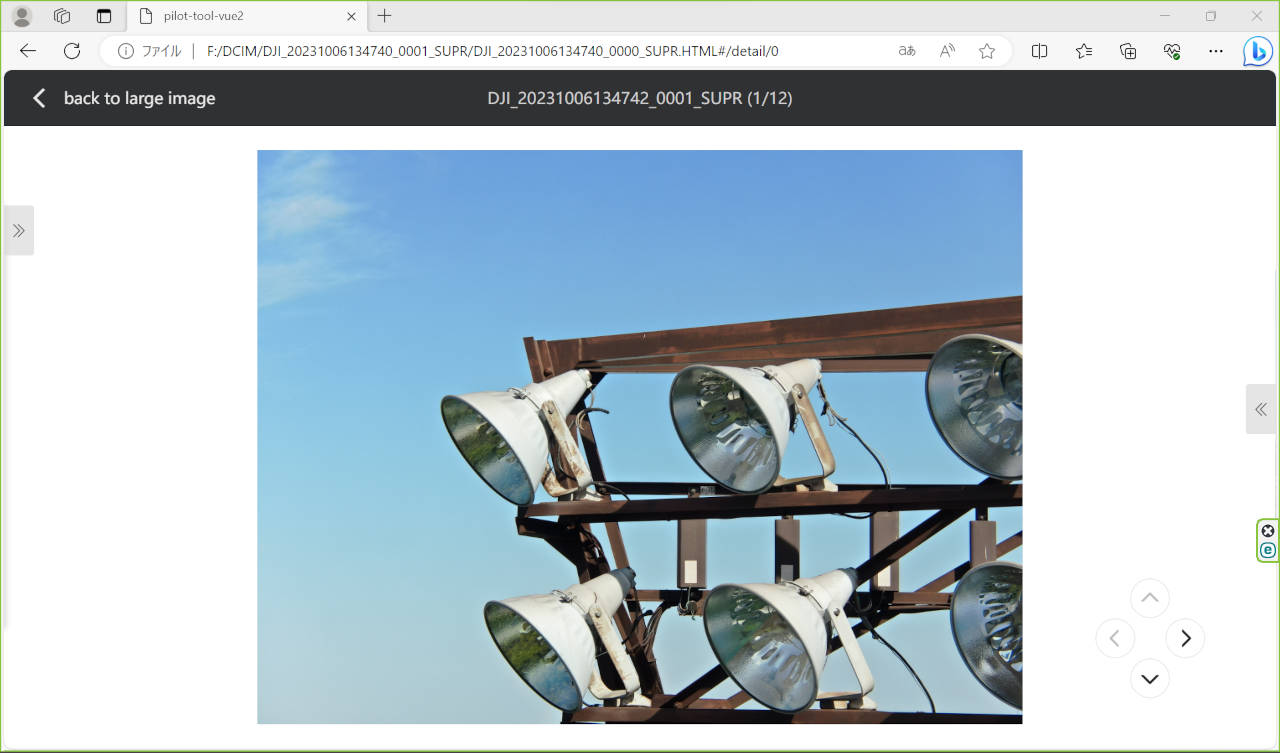This screenshot has width=1280, height=753.
Task: Click the back to large image button
Action: point(124,98)
